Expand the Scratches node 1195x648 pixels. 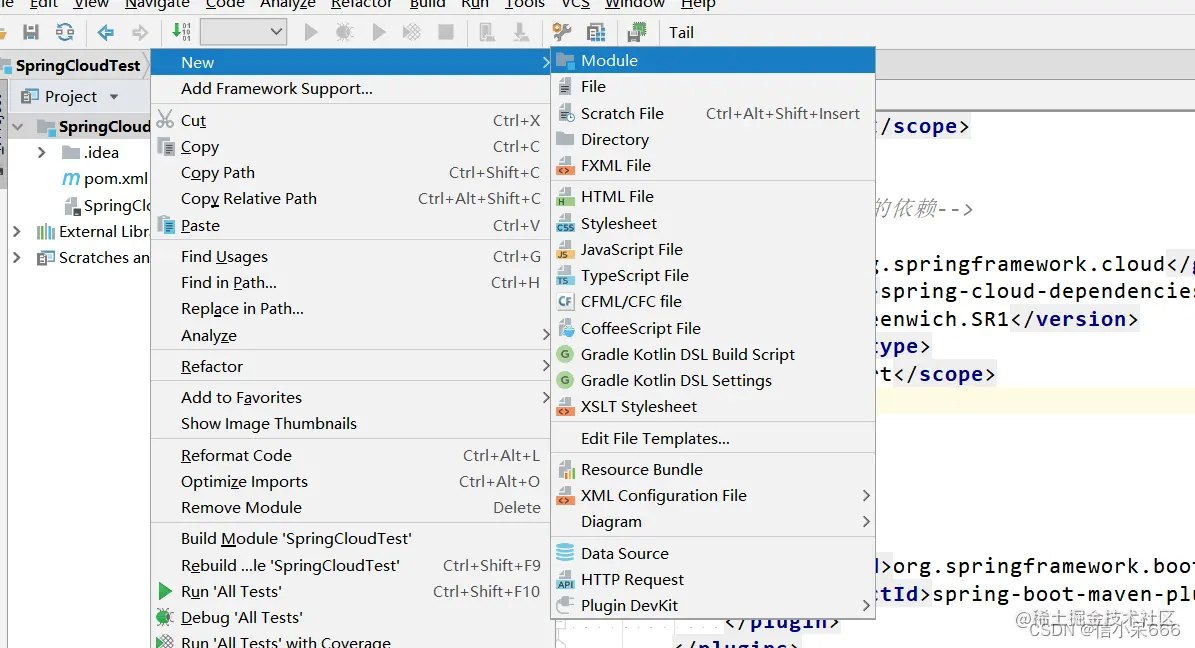[x=17, y=258]
